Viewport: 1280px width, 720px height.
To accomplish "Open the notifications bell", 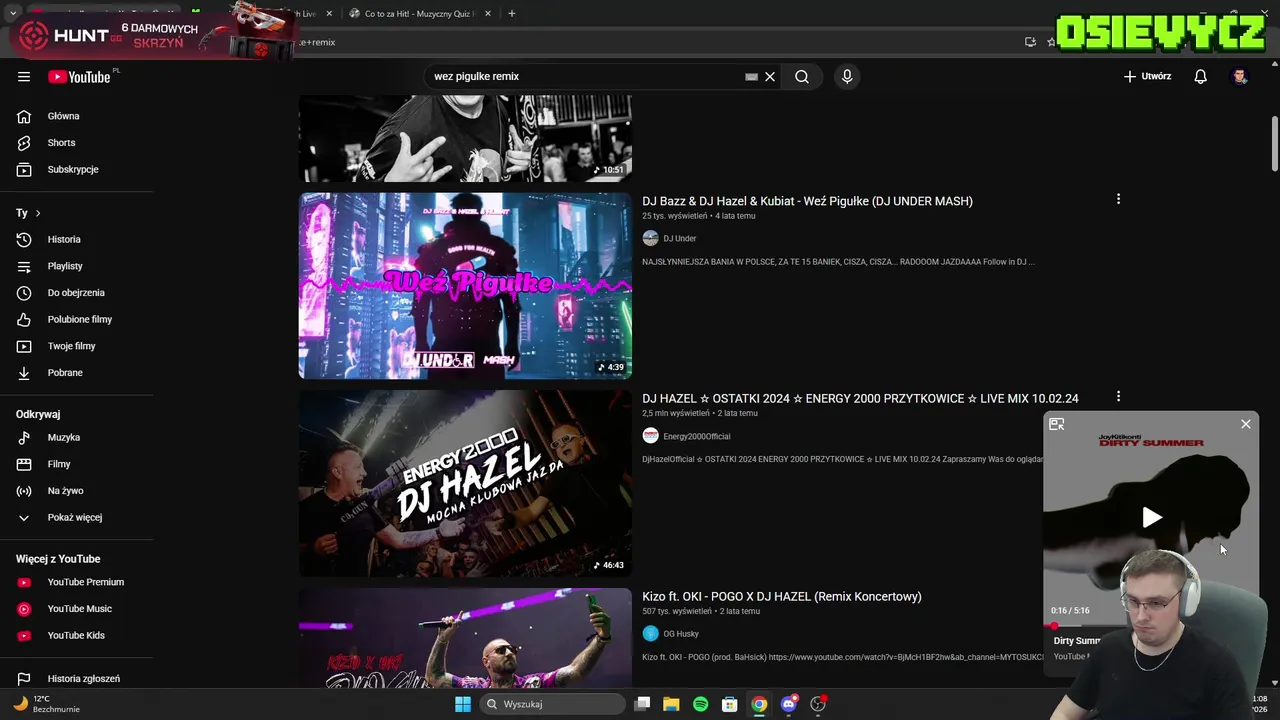I will point(1200,76).
